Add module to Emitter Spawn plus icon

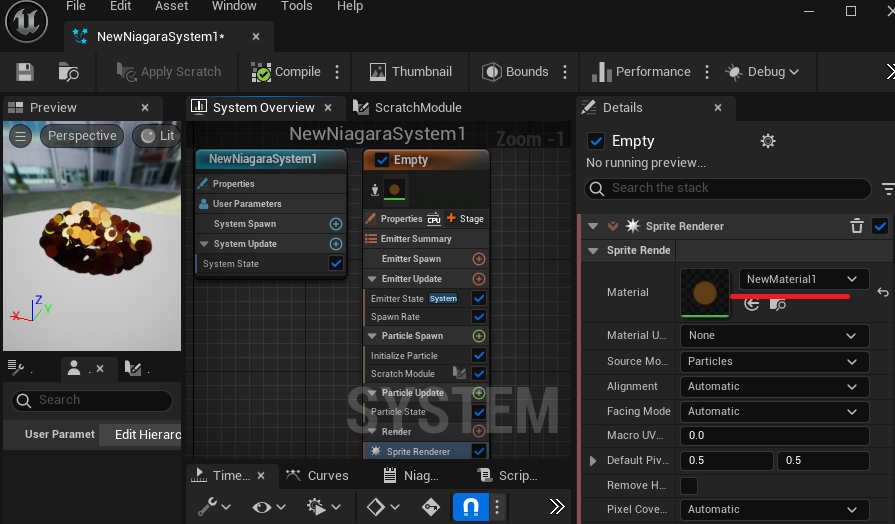(479, 259)
